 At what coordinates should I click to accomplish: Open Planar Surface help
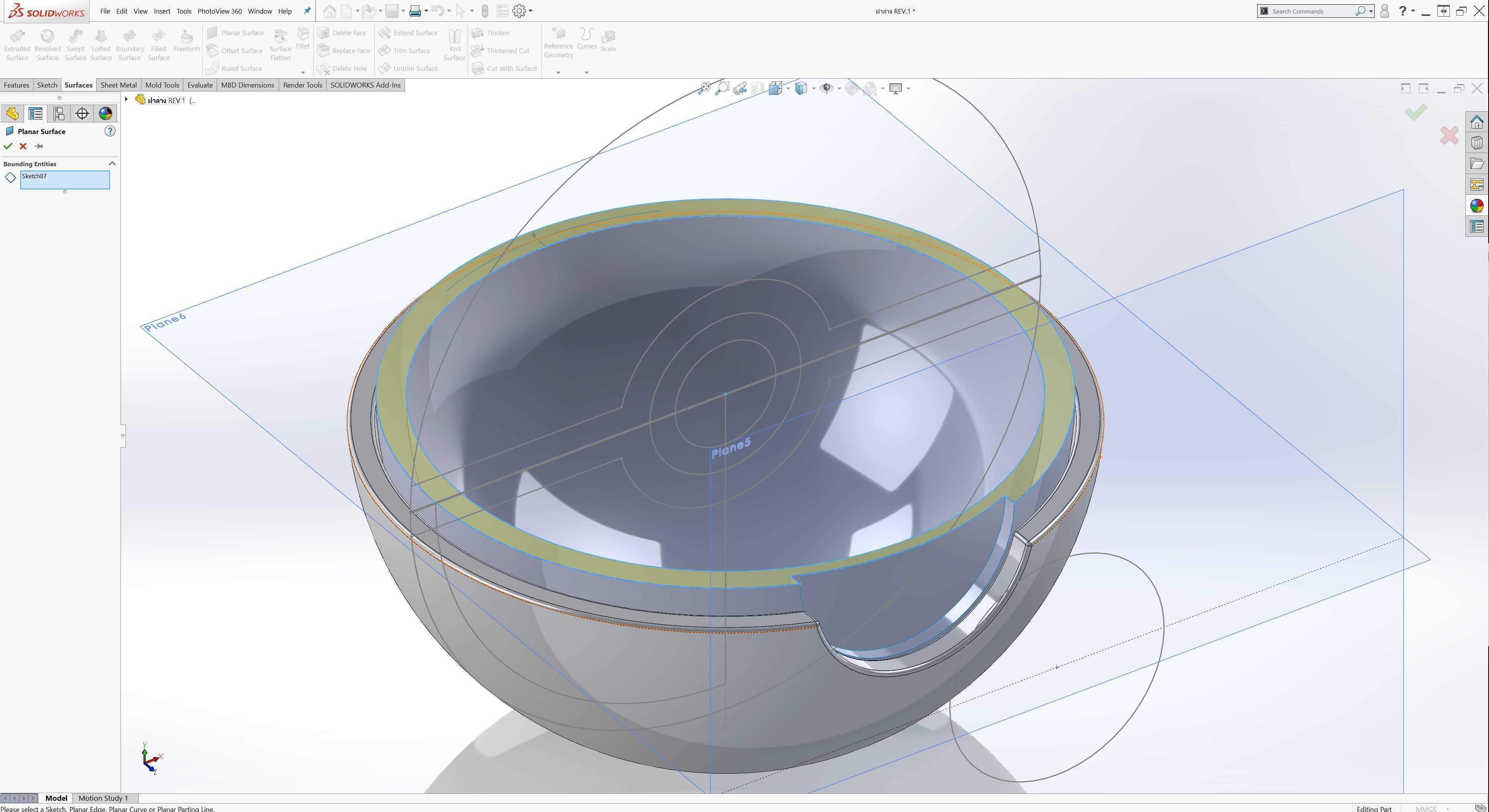click(110, 131)
